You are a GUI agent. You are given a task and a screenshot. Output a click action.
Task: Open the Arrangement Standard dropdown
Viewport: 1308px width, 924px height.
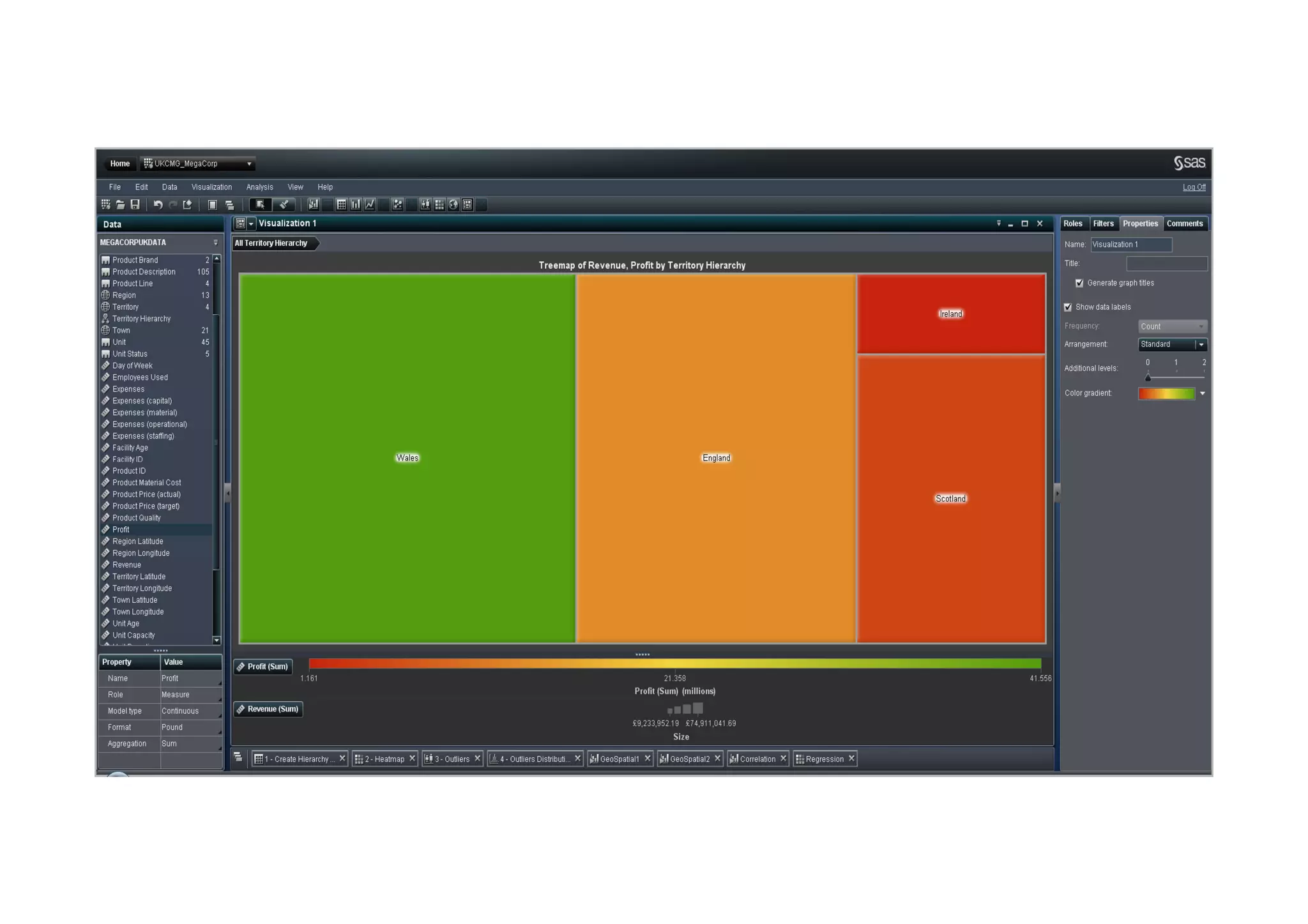pos(1201,345)
